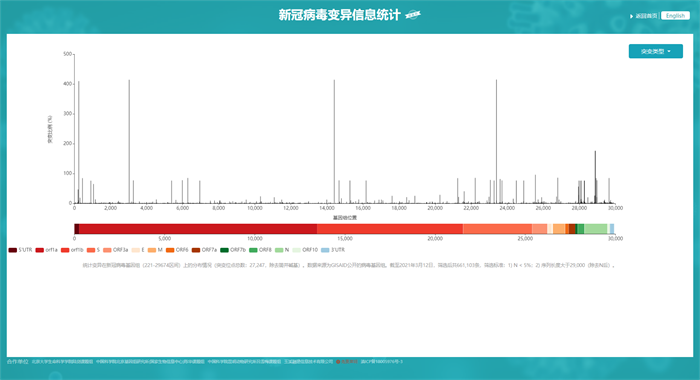Open the first partner institution link in footer

[x=62, y=362]
